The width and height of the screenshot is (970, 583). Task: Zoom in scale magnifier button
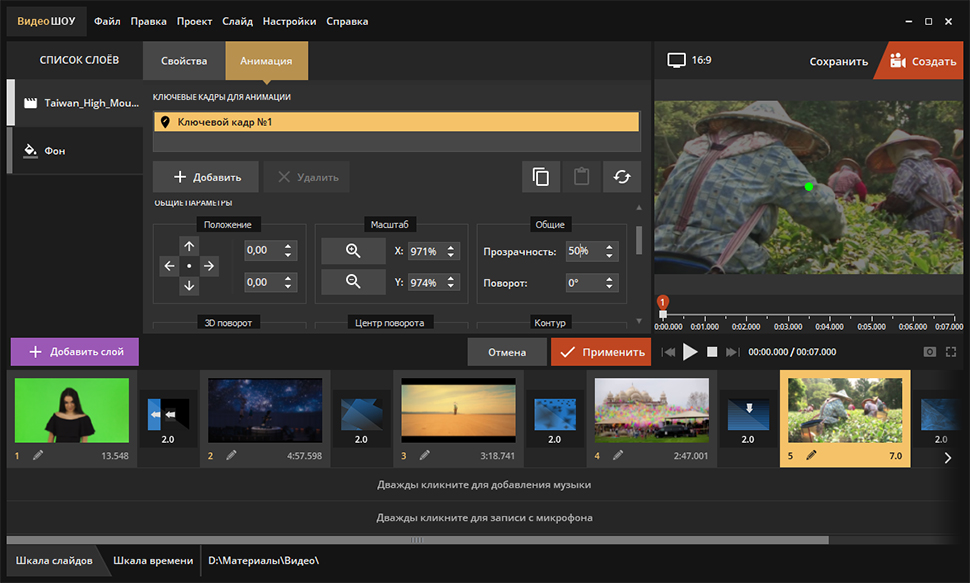coord(353,251)
